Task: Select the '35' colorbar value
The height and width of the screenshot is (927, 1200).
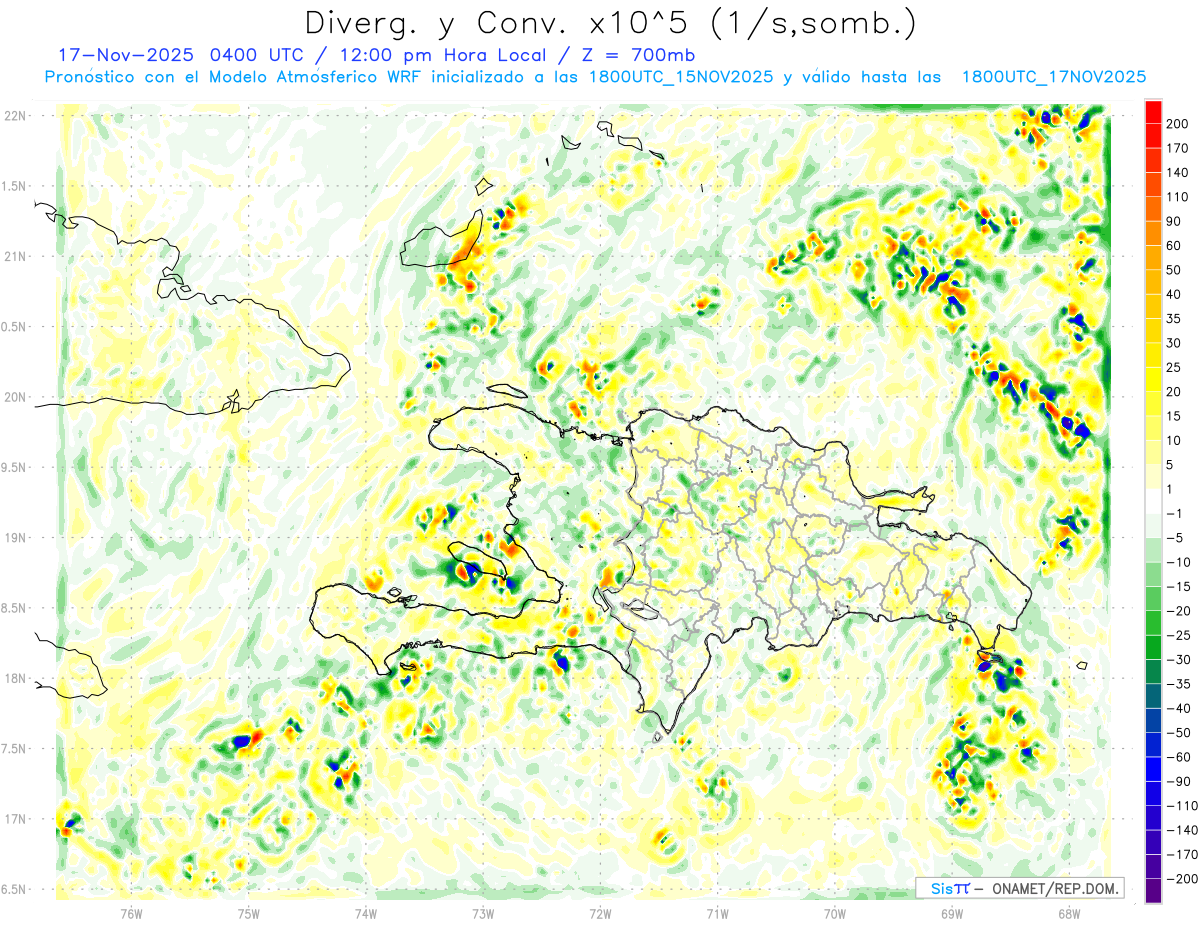Action: [1174, 318]
